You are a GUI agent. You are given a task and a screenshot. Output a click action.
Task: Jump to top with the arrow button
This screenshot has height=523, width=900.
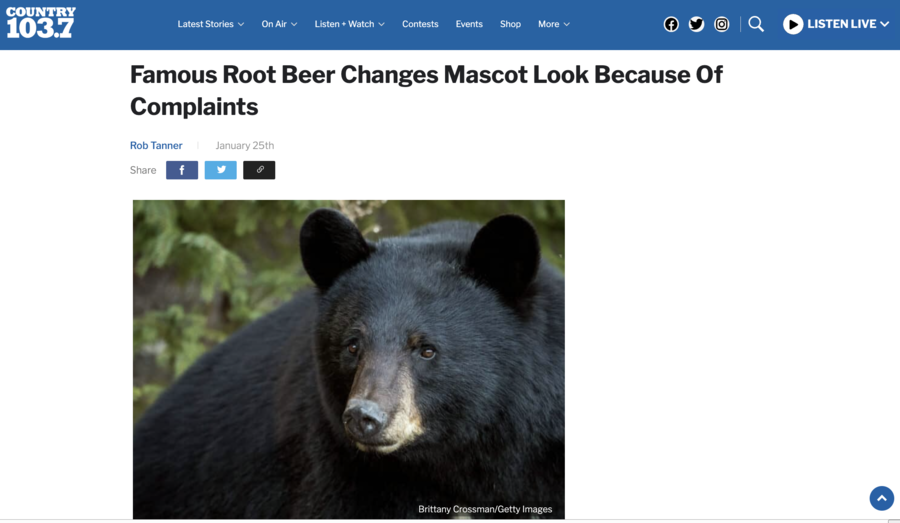[882, 498]
